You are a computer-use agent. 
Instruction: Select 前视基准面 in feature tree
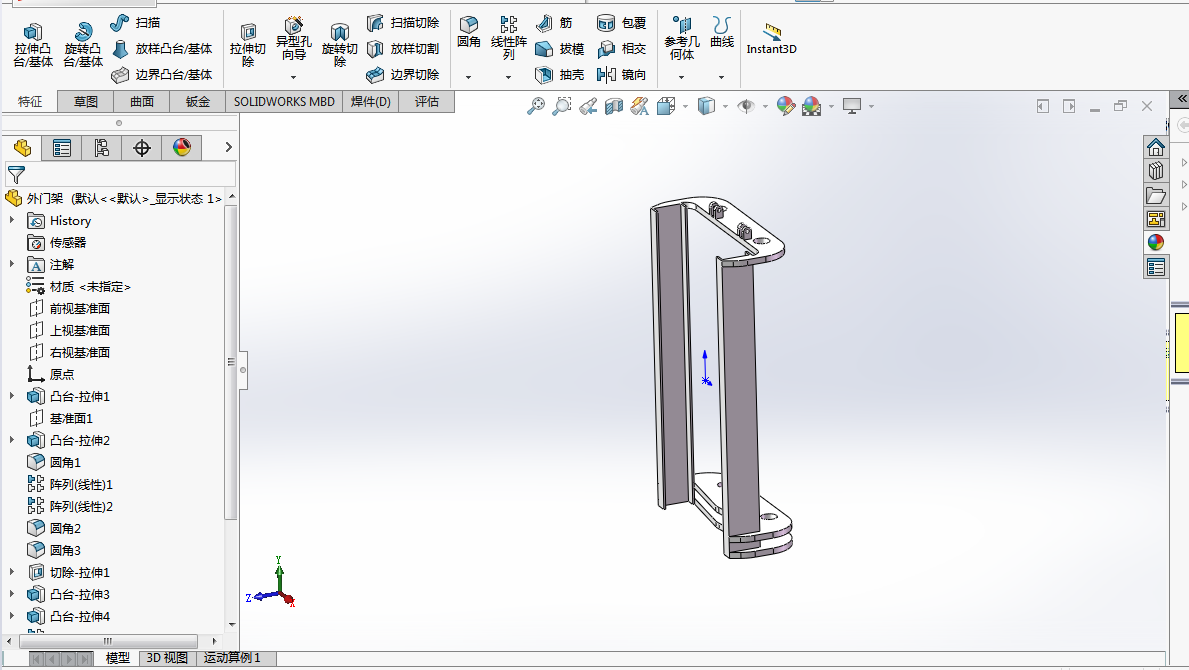79,309
